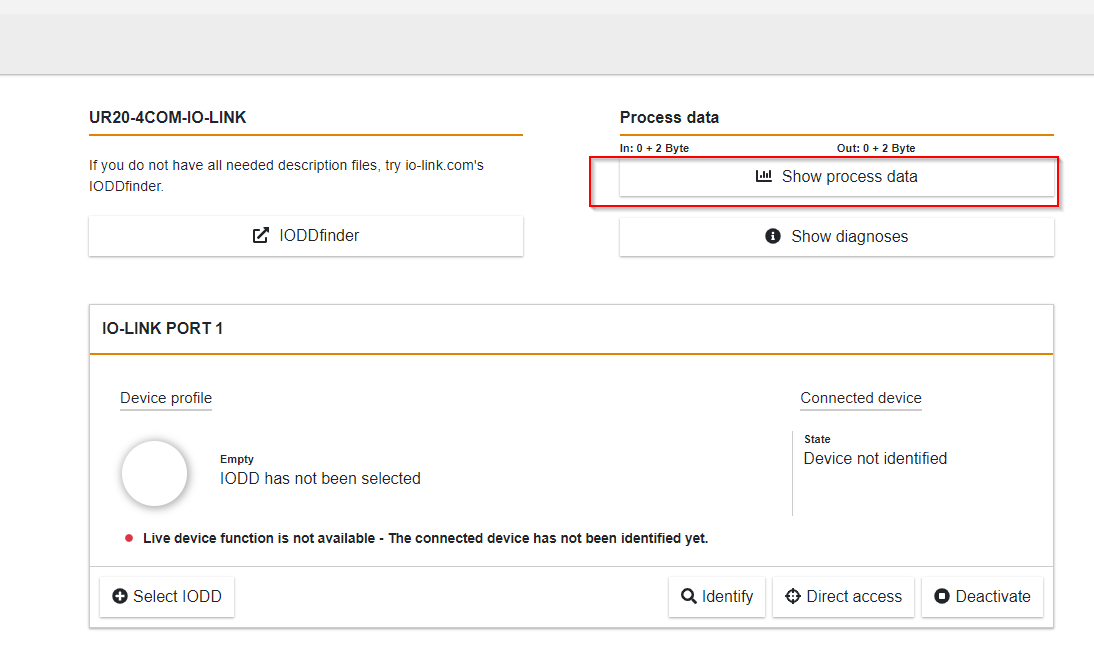Open Direct access for port 1
The width and height of the screenshot is (1094, 657).
[843, 596]
